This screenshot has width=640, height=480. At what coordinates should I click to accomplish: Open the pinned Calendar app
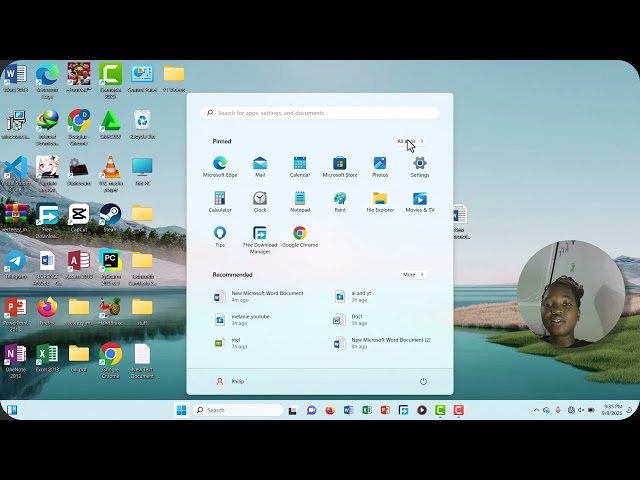[x=300, y=167]
